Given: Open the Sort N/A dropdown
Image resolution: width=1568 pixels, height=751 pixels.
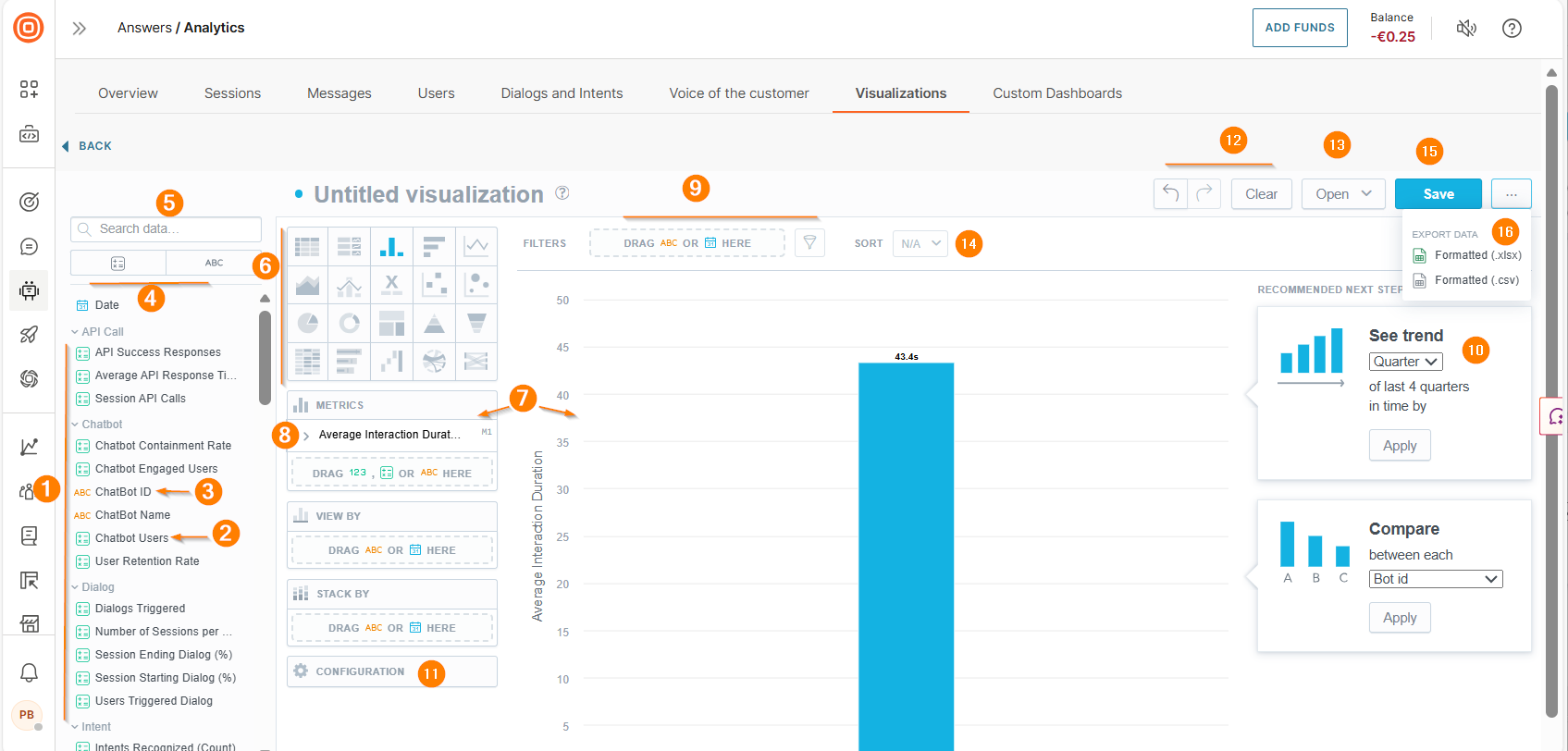Looking at the screenshot, I should click(x=920, y=243).
